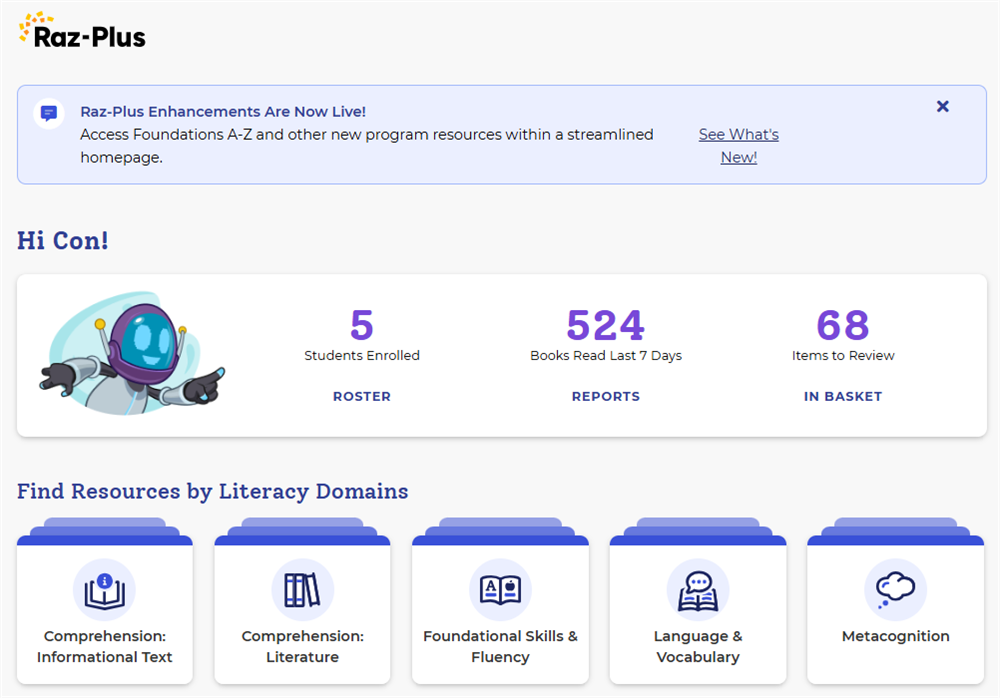
Task: Click the Foundational Skills & Fluency icon
Action: [x=500, y=590]
